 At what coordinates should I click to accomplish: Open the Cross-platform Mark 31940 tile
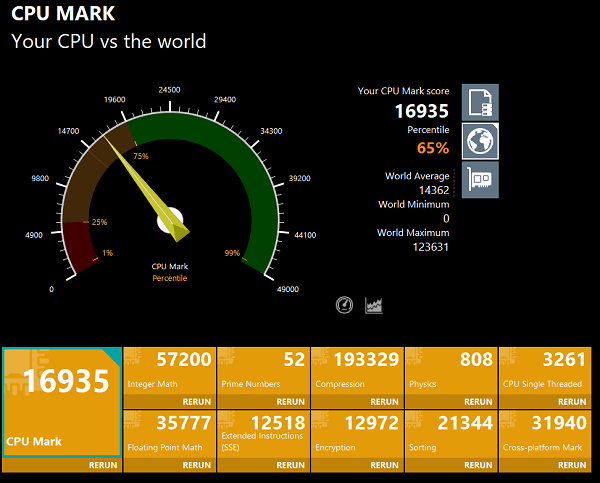click(x=545, y=434)
